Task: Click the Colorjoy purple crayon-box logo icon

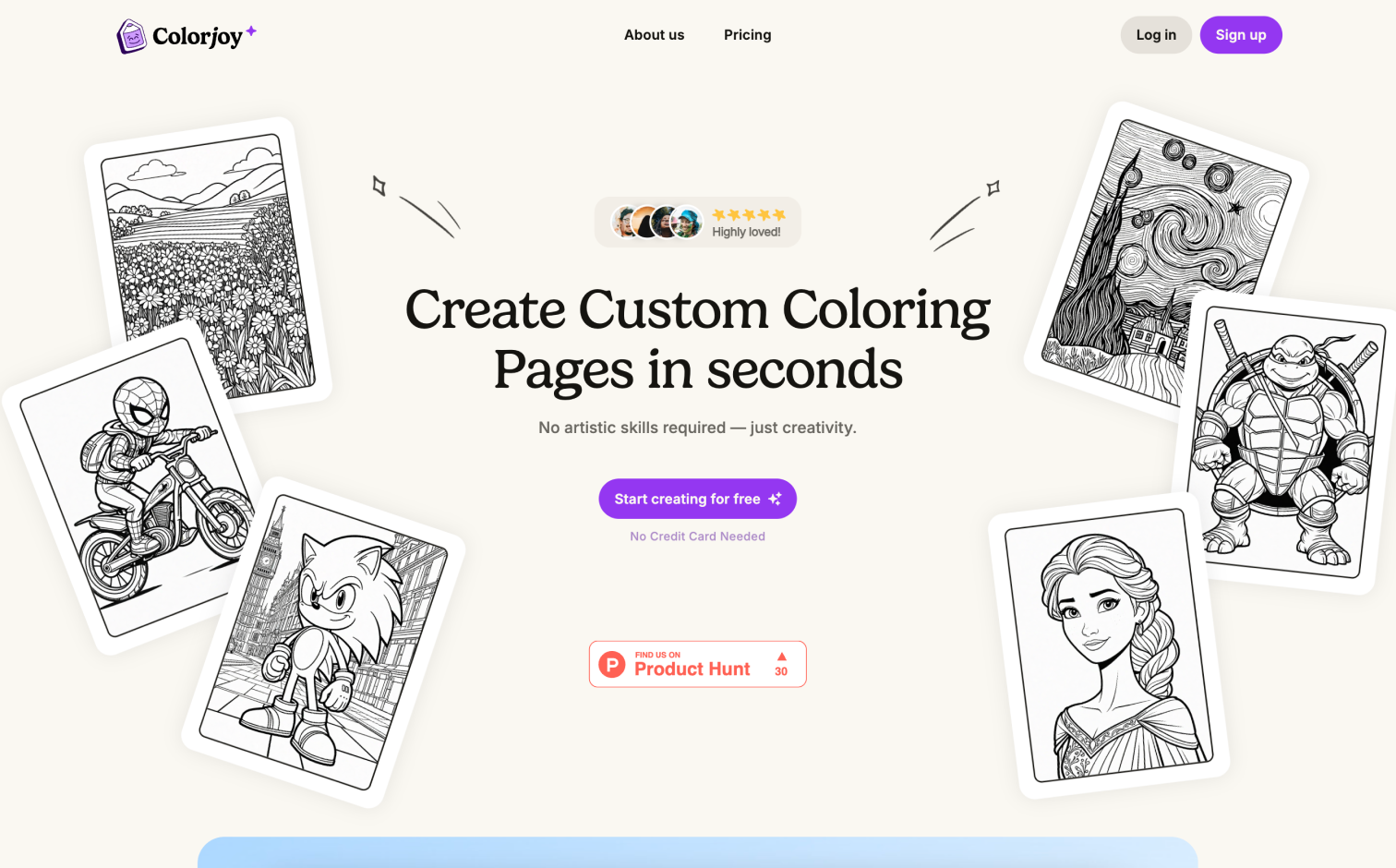Action: (131, 37)
